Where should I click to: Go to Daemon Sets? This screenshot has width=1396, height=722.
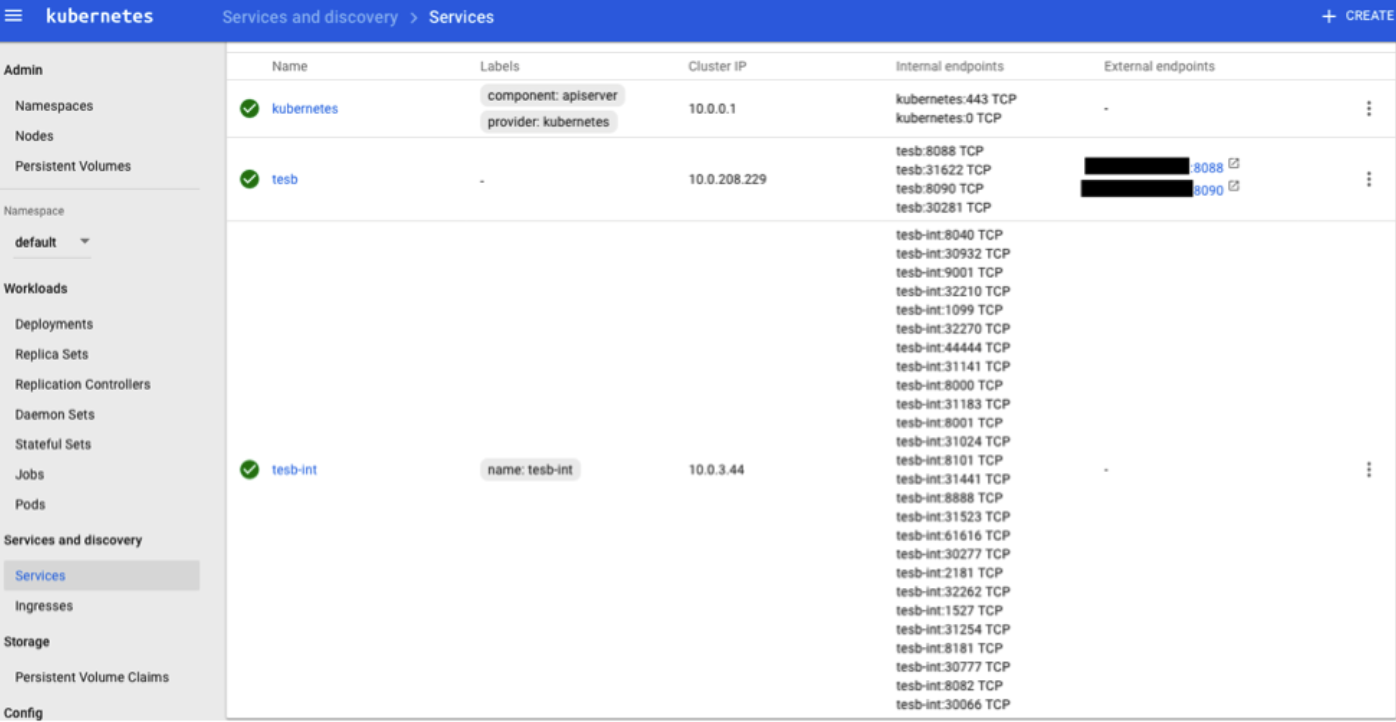click(55, 414)
